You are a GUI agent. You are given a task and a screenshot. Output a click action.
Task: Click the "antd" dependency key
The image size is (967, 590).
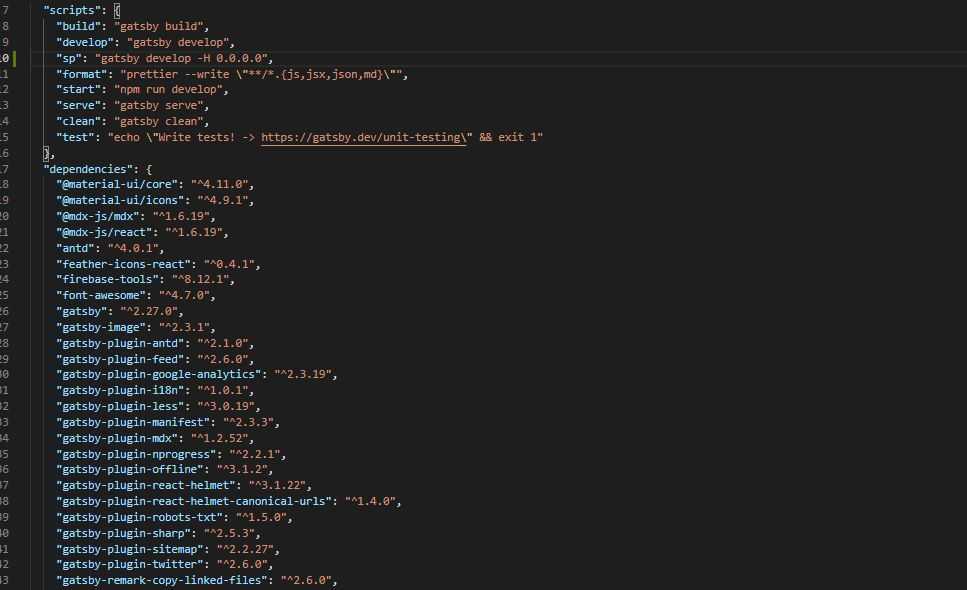[75, 248]
